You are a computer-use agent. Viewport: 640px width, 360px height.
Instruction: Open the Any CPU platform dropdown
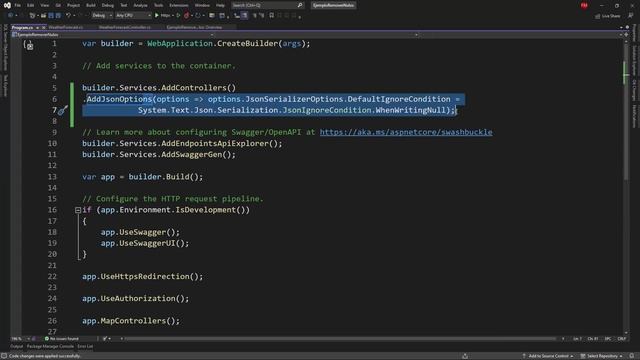point(133,16)
